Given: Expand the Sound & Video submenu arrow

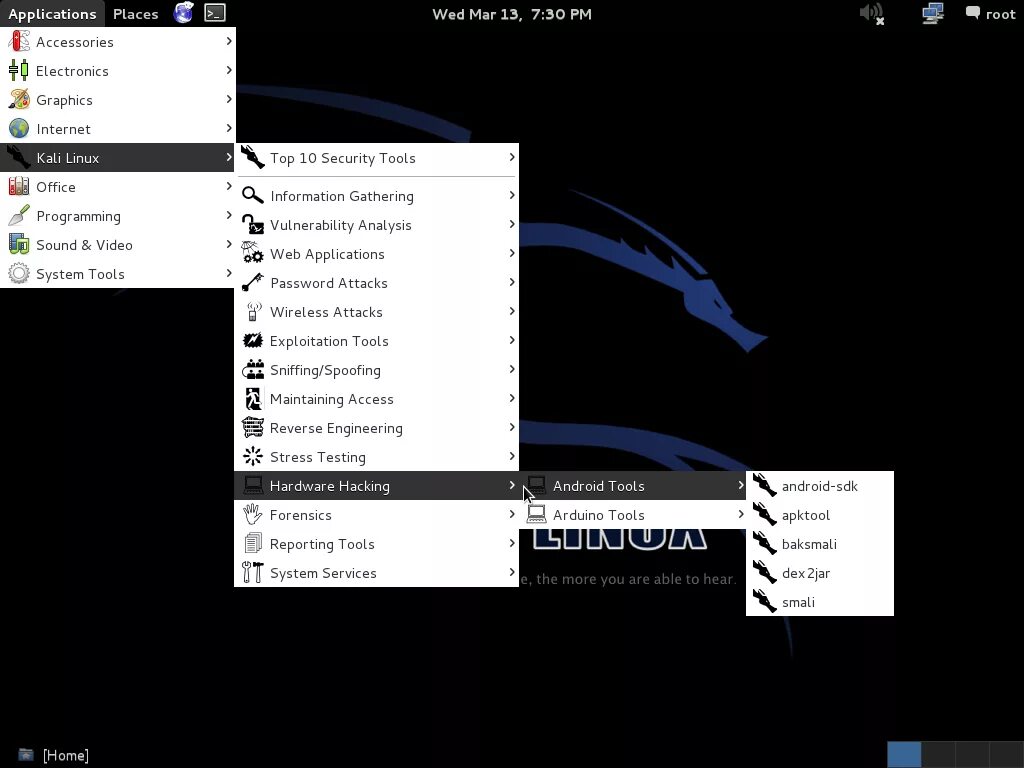Looking at the screenshot, I should tap(229, 244).
